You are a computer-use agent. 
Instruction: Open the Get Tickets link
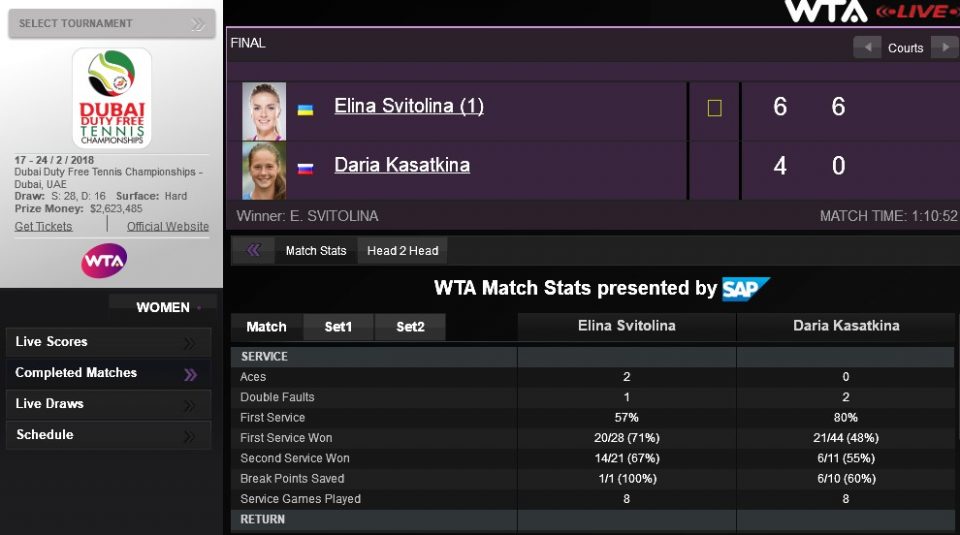tap(44, 227)
